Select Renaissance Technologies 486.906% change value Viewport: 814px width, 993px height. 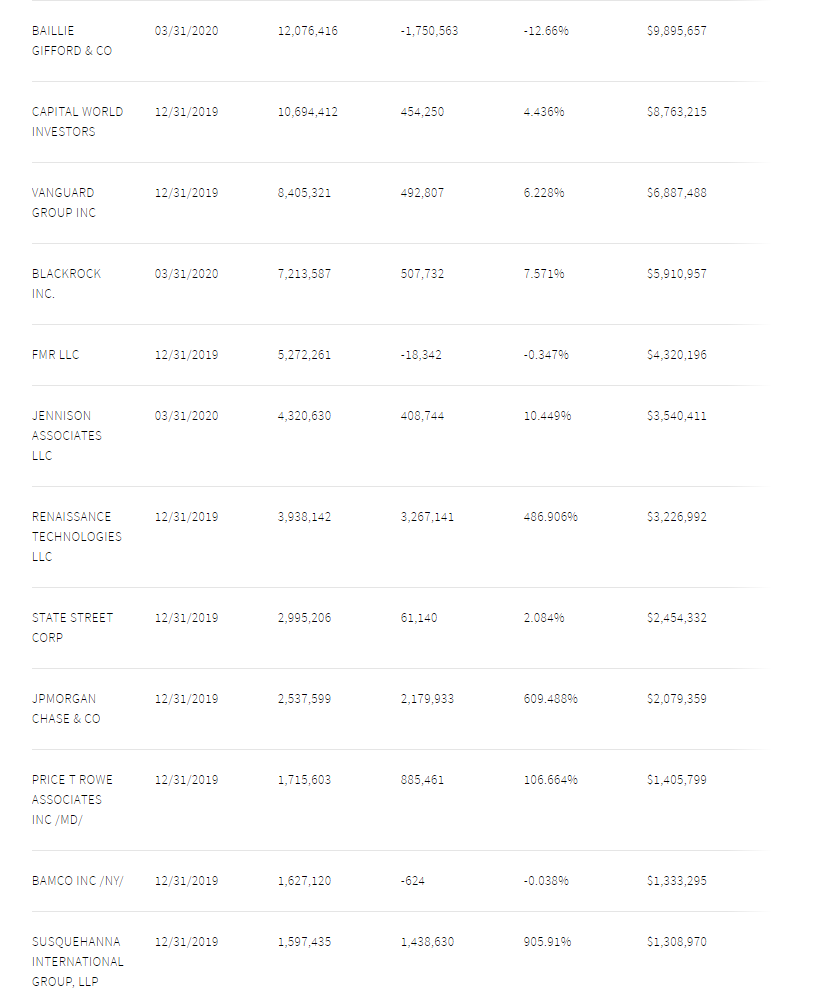[550, 517]
